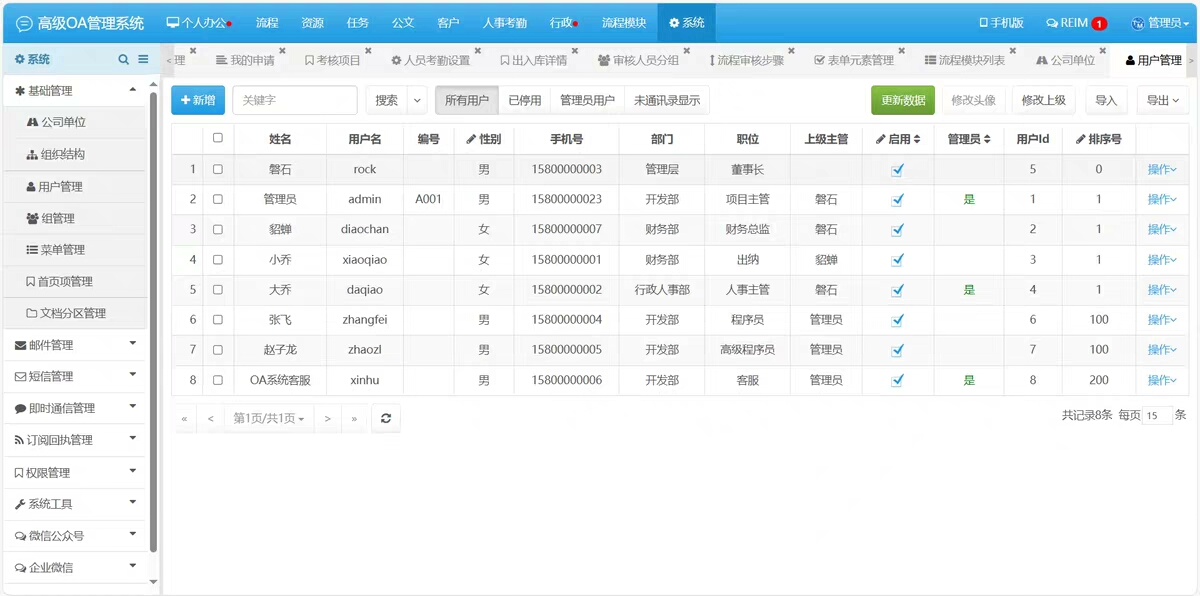Filter by 已停用 tab
The image size is (1200, 596).
tap(524, 100)
